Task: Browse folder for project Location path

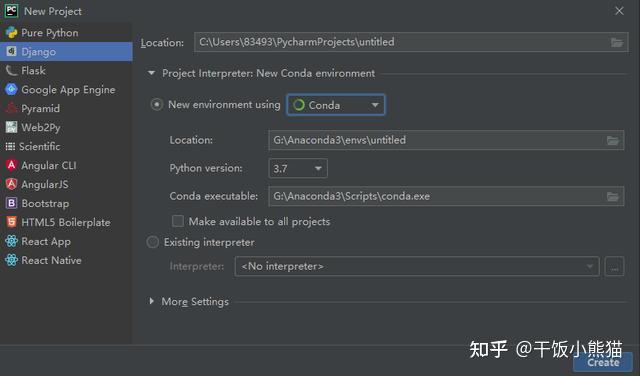Action: (617, 42)
